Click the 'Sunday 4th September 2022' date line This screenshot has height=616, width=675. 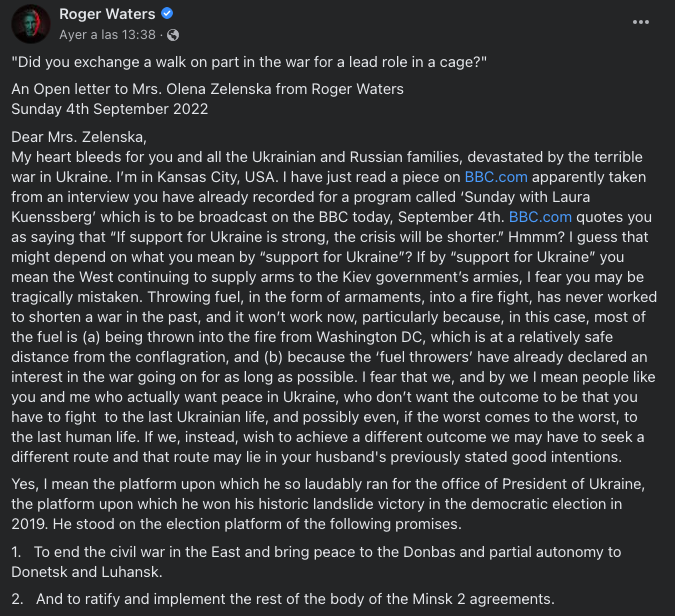point(110,109)
